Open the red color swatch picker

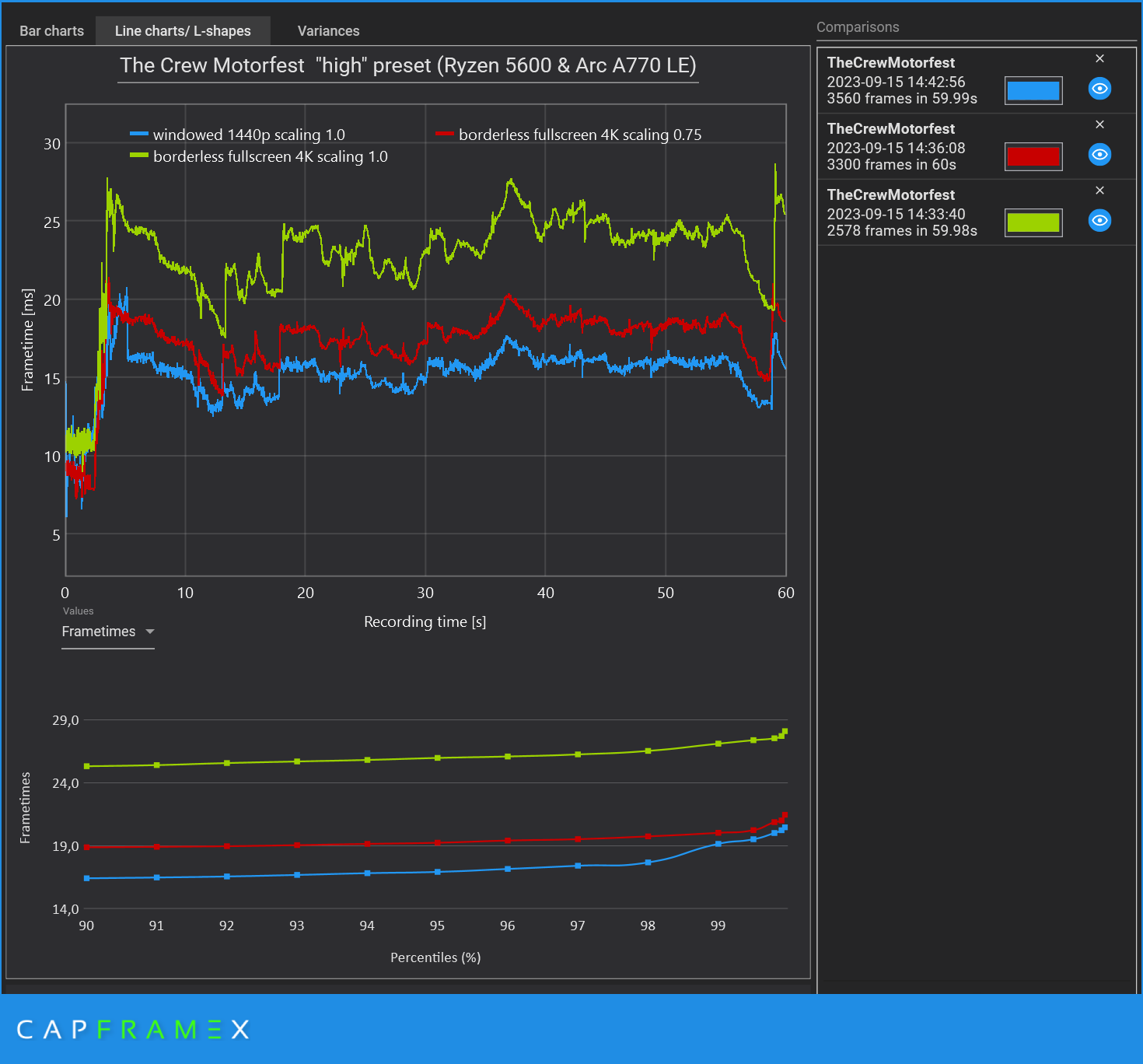point(1033,157)
